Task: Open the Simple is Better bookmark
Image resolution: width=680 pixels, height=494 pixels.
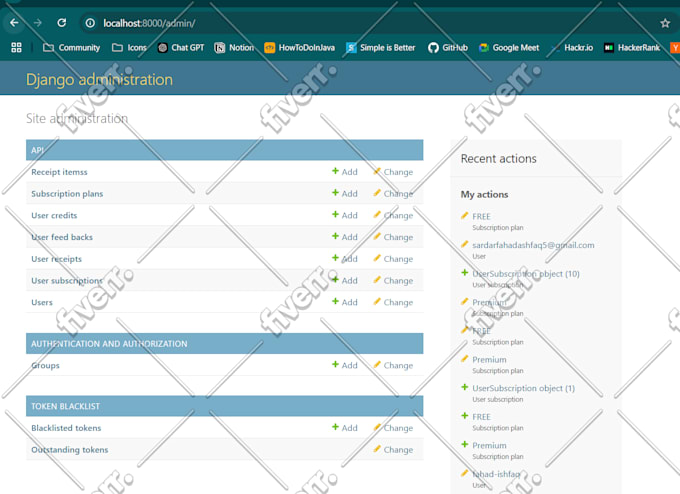Action: [x=381, y=48]
